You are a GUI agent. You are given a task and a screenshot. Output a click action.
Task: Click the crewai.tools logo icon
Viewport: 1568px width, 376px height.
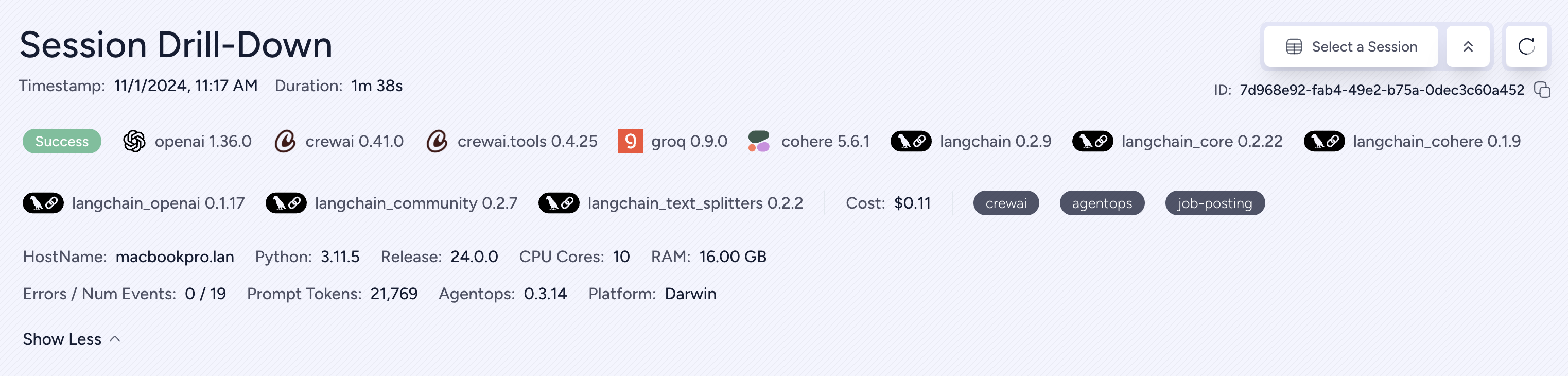437,141
